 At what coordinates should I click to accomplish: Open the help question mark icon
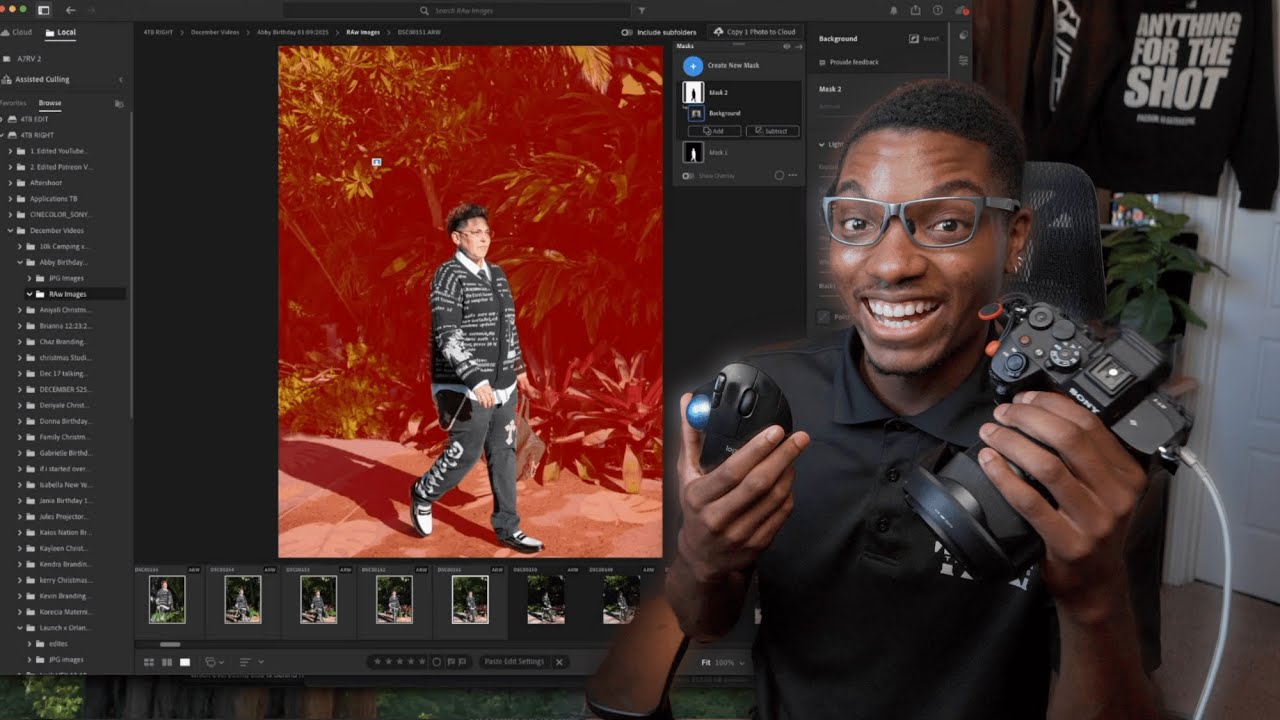pos(938,10)
